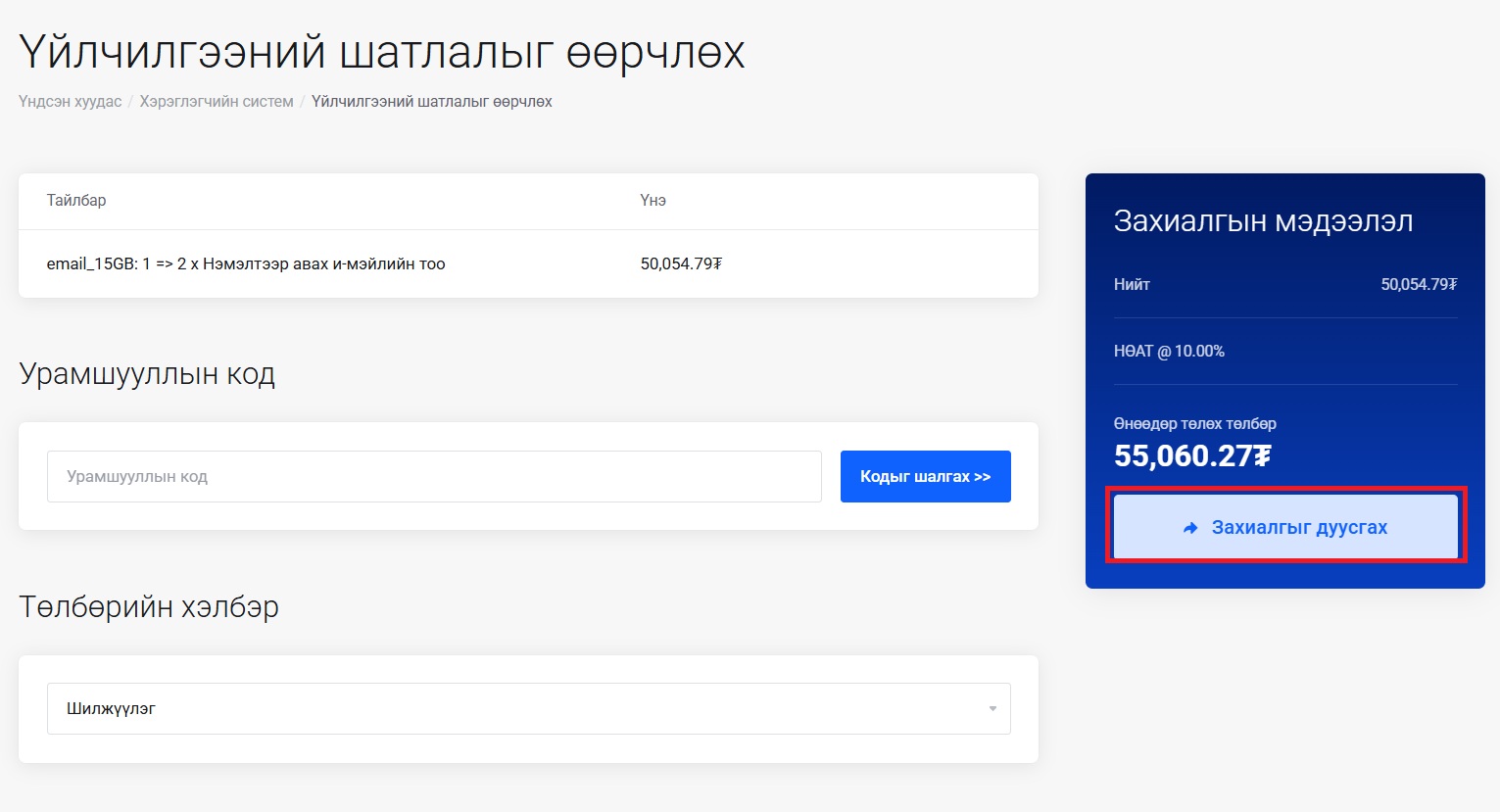Image resolution: width=1500 pixels, height=812 pixels.
Task: Click the Тайлбар column header
Action: click(x=76, y=201)
